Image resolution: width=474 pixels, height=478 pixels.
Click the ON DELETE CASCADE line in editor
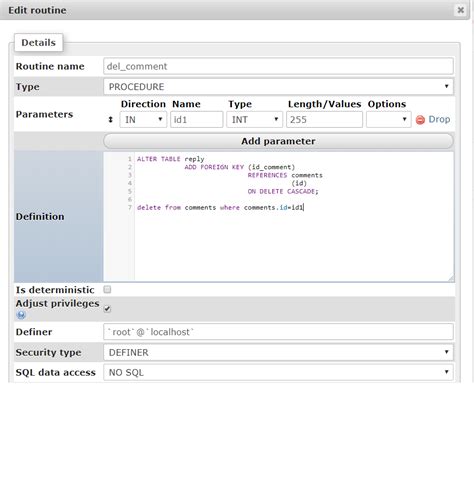283,191
